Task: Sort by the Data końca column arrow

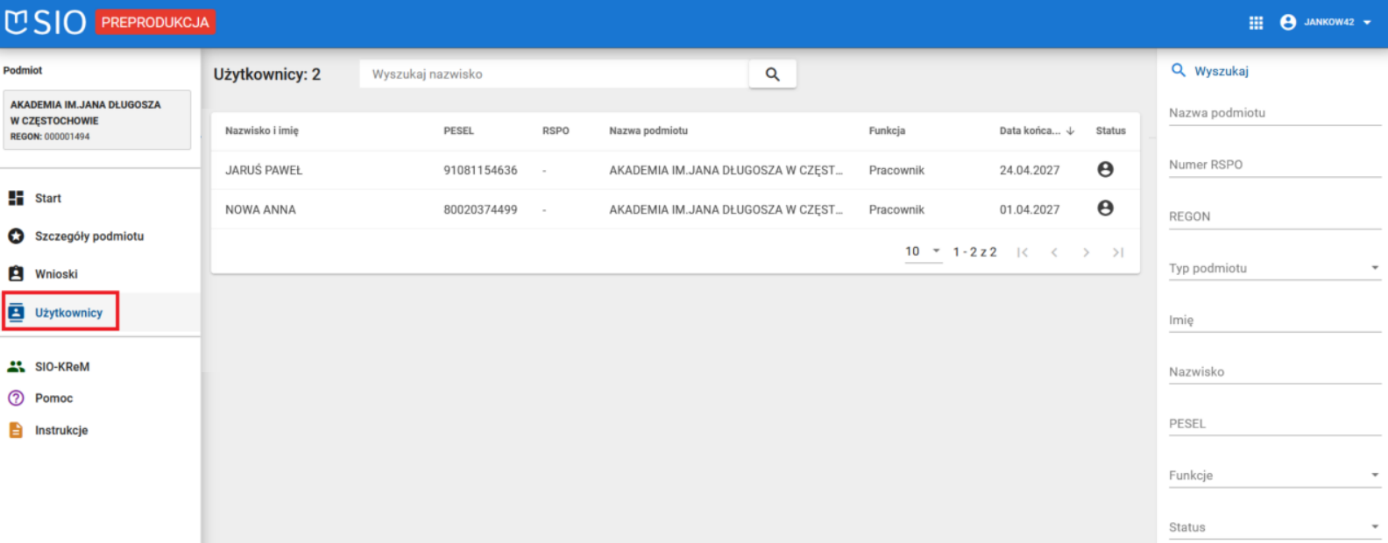Action: [1071, 131]
